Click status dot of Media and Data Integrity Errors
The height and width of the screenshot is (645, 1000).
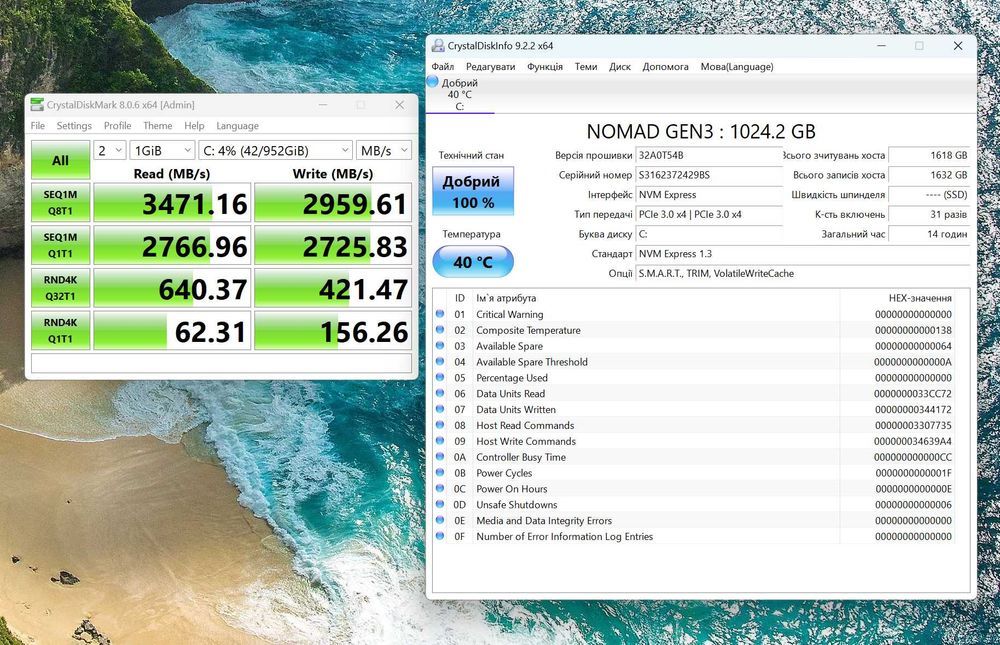(439, 520)
